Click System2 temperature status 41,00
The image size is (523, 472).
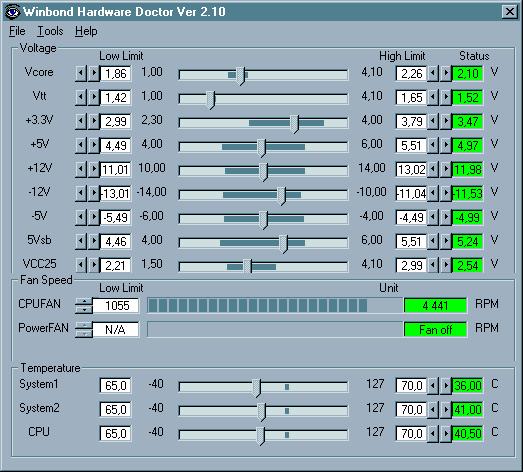[468, 410]
